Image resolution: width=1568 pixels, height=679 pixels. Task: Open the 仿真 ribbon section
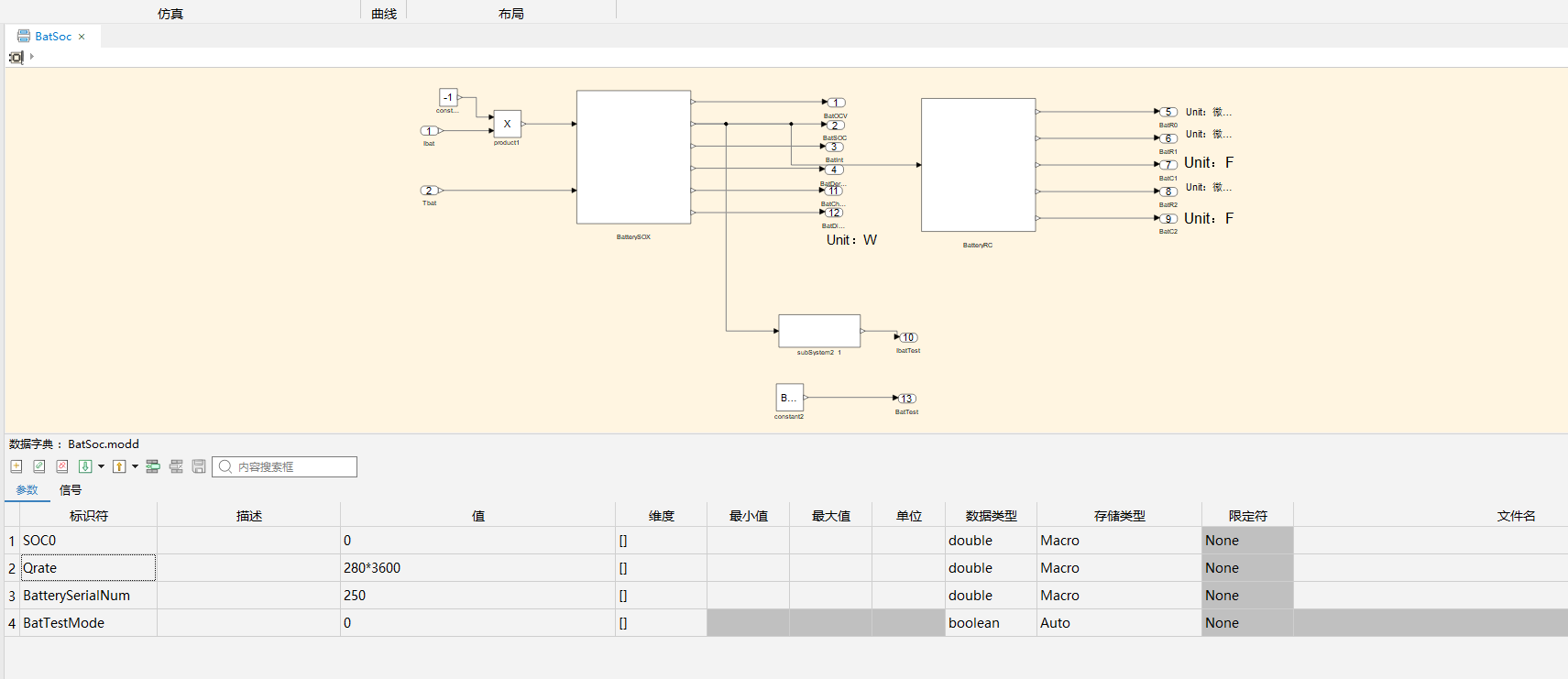[170, 14]
